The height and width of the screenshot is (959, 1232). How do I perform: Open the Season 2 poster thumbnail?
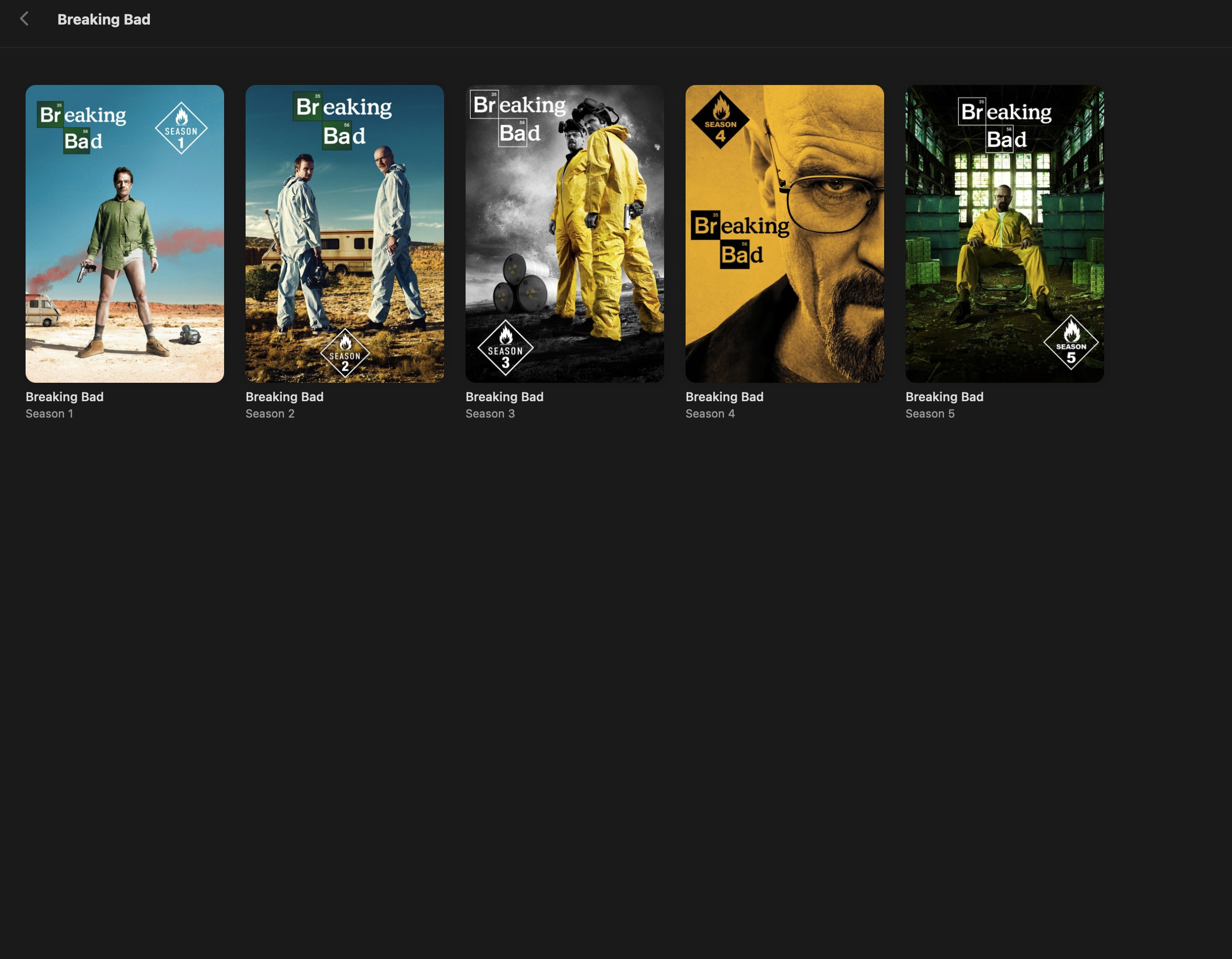344,233
